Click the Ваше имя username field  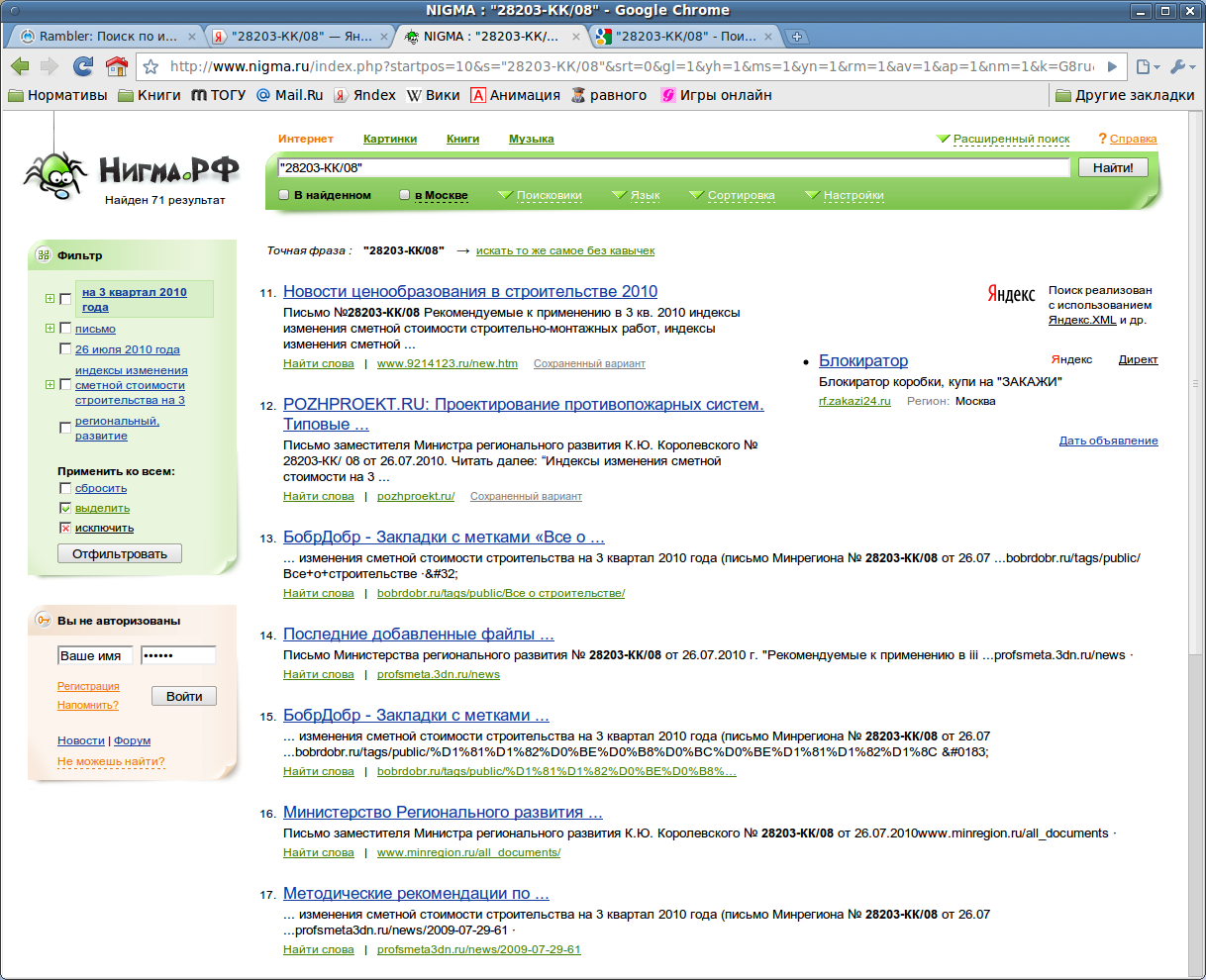(x=95, y=655)
